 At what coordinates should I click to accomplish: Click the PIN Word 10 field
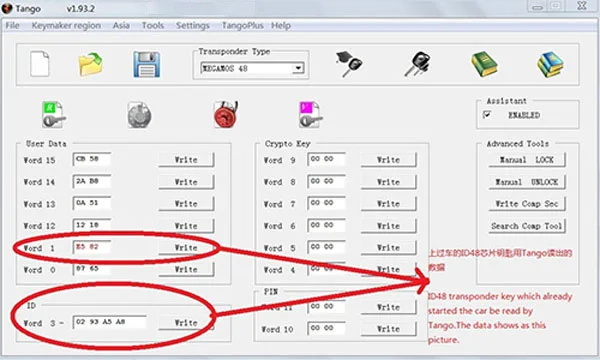326,328
